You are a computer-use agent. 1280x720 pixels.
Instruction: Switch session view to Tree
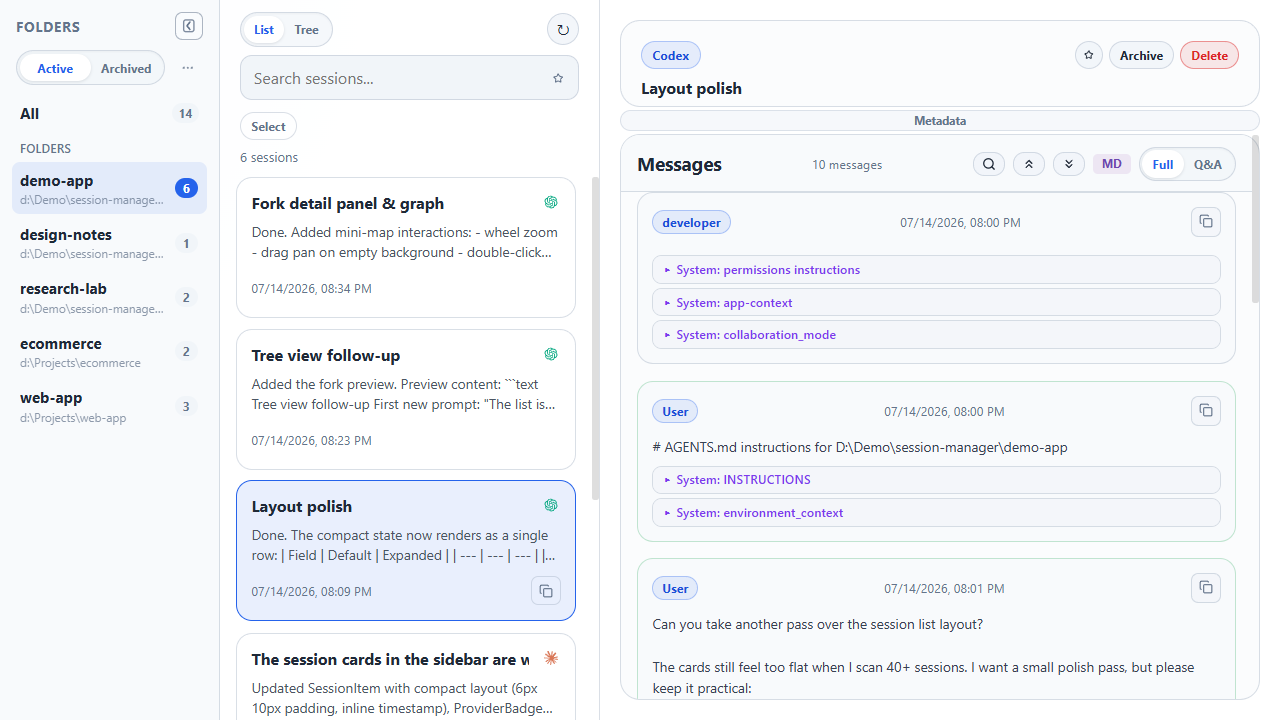click(307, 30)
